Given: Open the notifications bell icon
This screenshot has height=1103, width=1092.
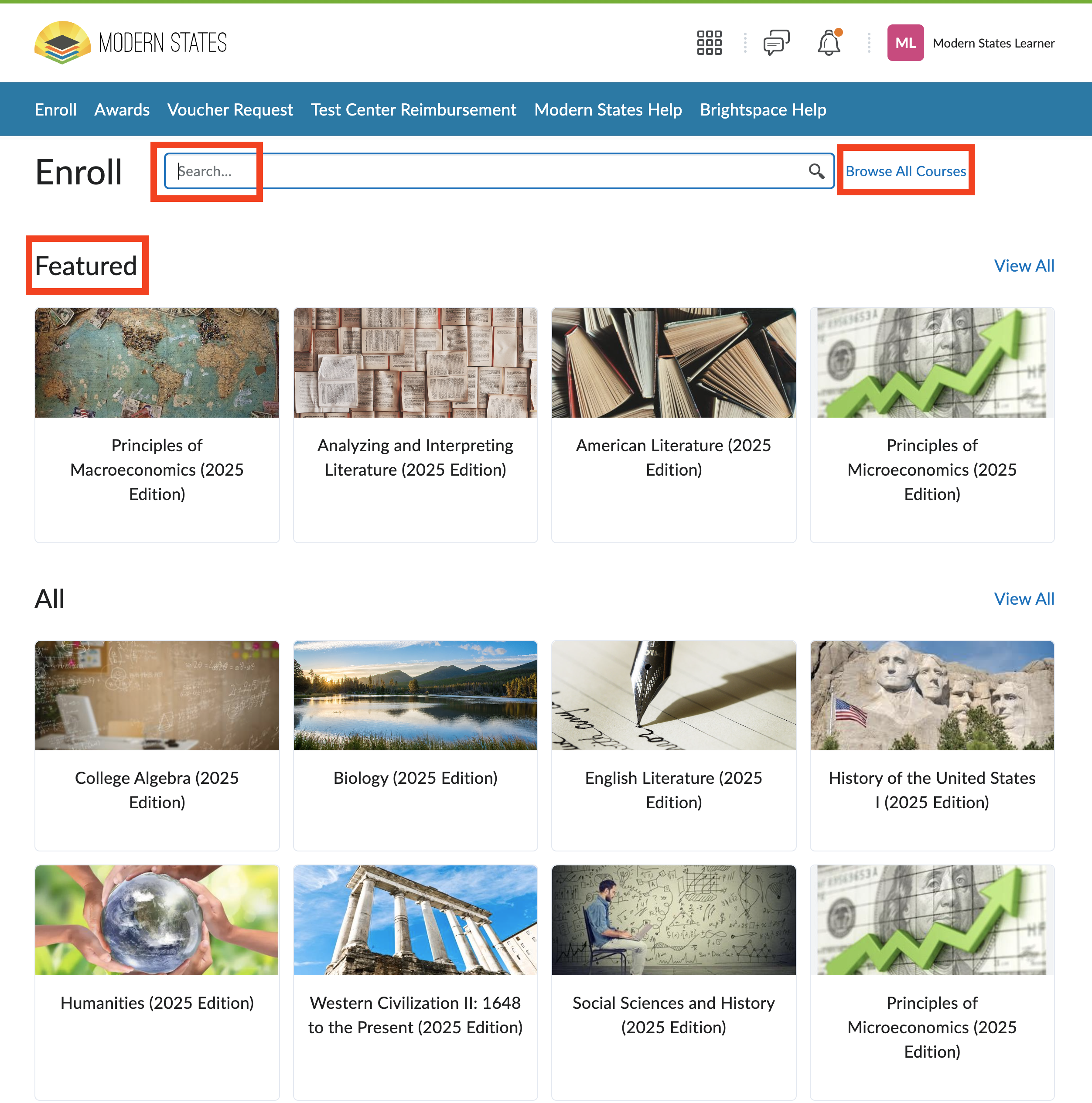Looking at the screenshot, I should pyautogui.click(x=829, y=43).
